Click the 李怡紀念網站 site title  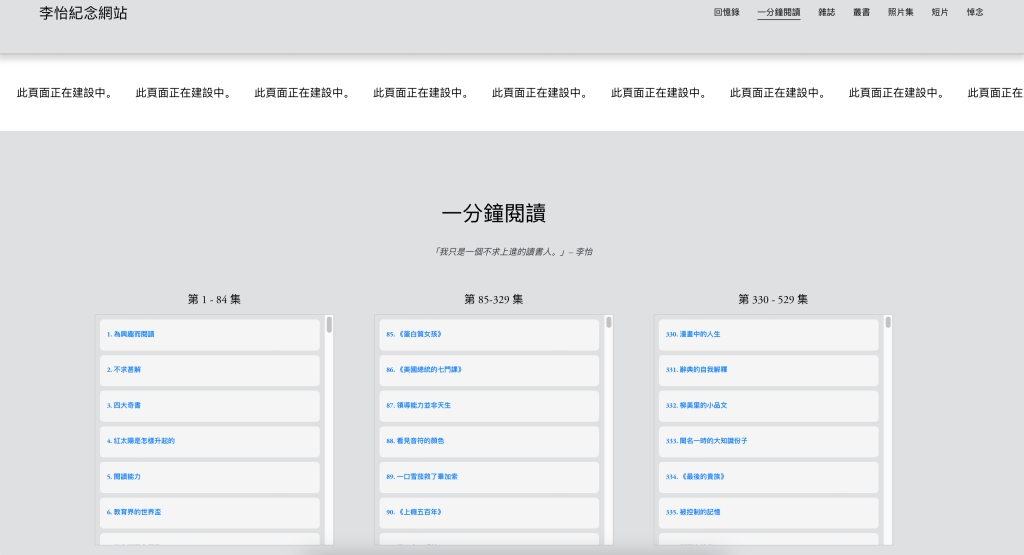click(83, 14)
